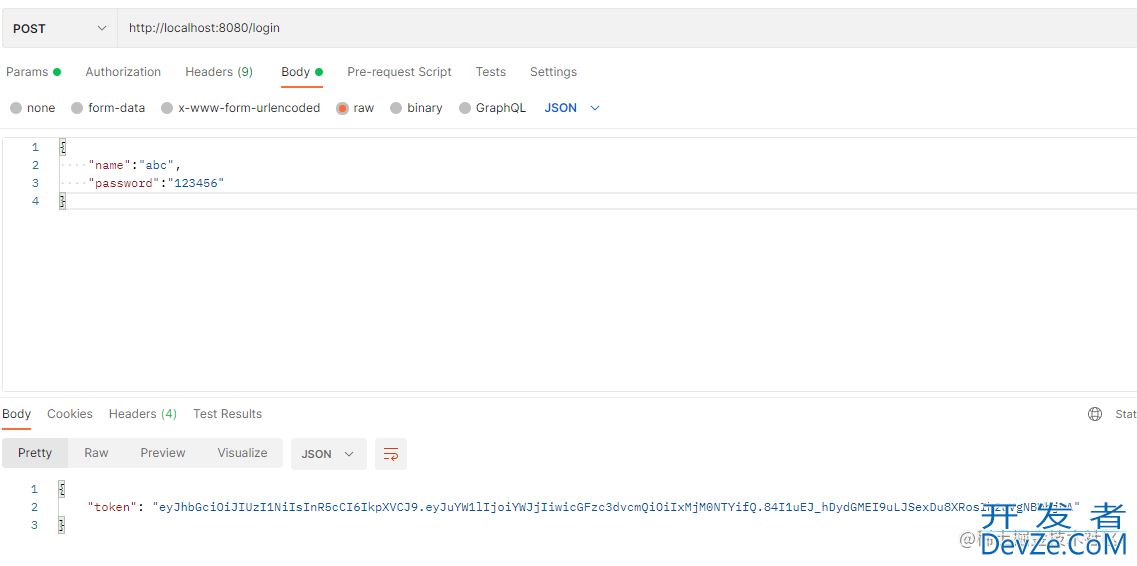Click the globe network icon in response bar
The height and width of the screenshot is (566, 1137).
(1095, 414)
